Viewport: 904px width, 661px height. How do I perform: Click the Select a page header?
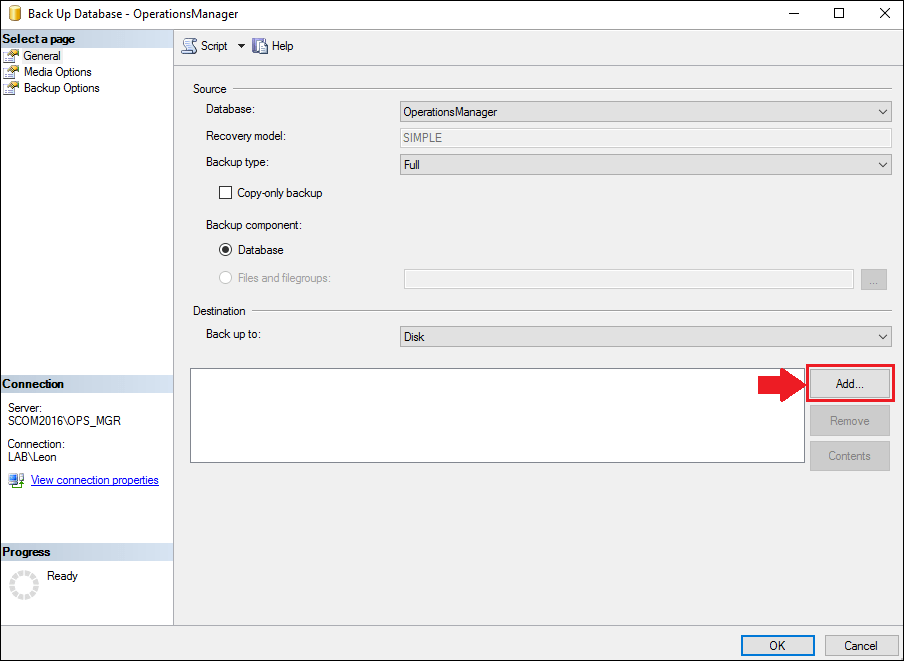point(86,39)
